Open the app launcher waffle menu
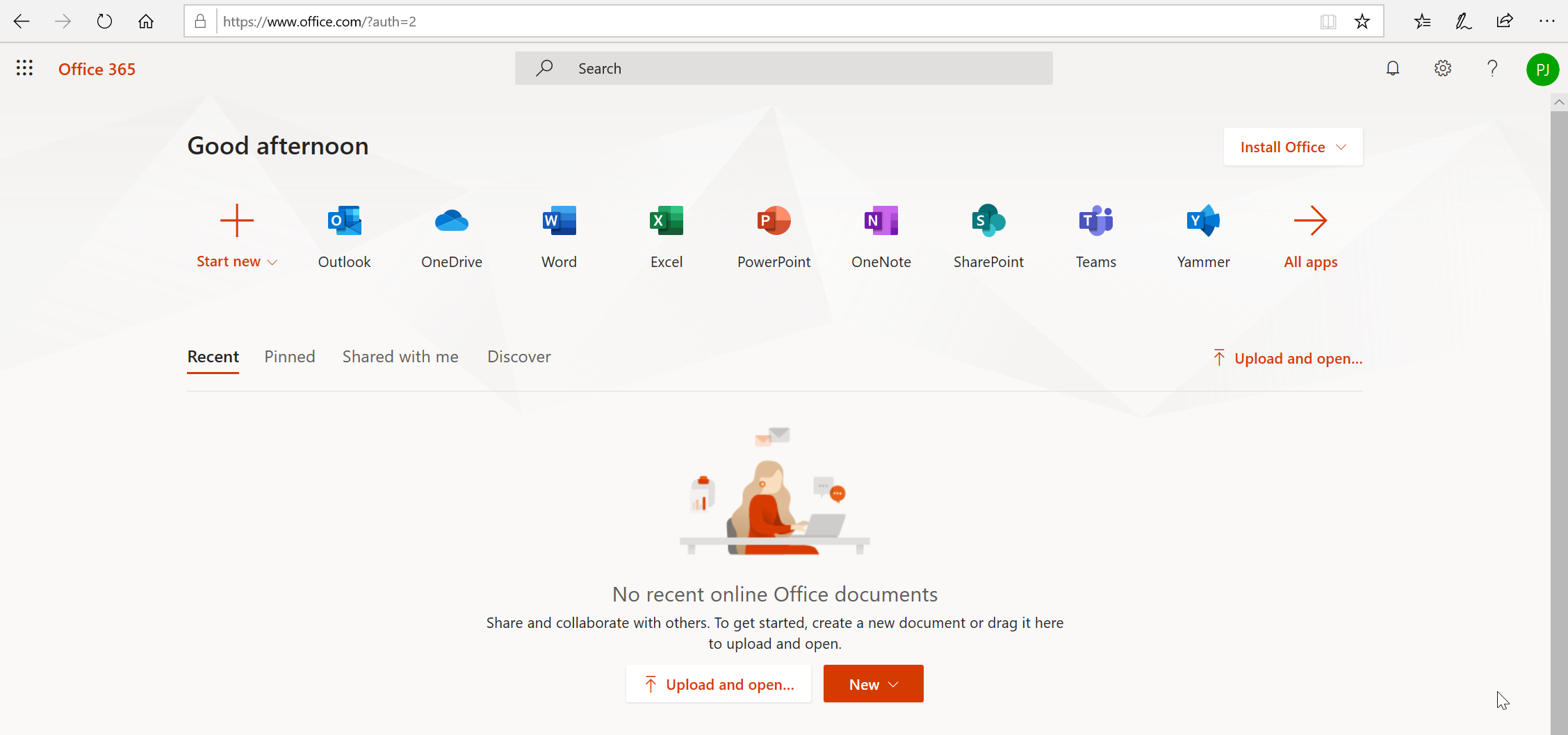This screenshot has width=1568, height=735. pos(24,67)
